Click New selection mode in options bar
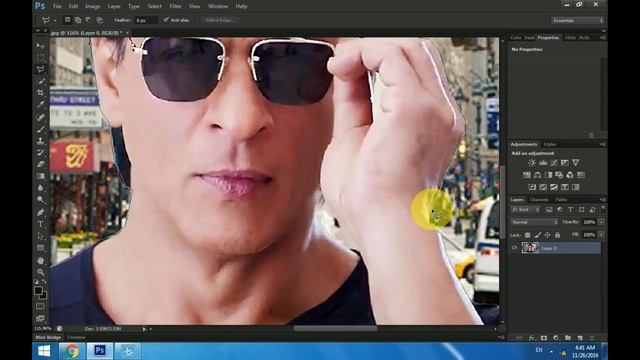The width and height of the screenshot is (640, 360). click(67, 20)
